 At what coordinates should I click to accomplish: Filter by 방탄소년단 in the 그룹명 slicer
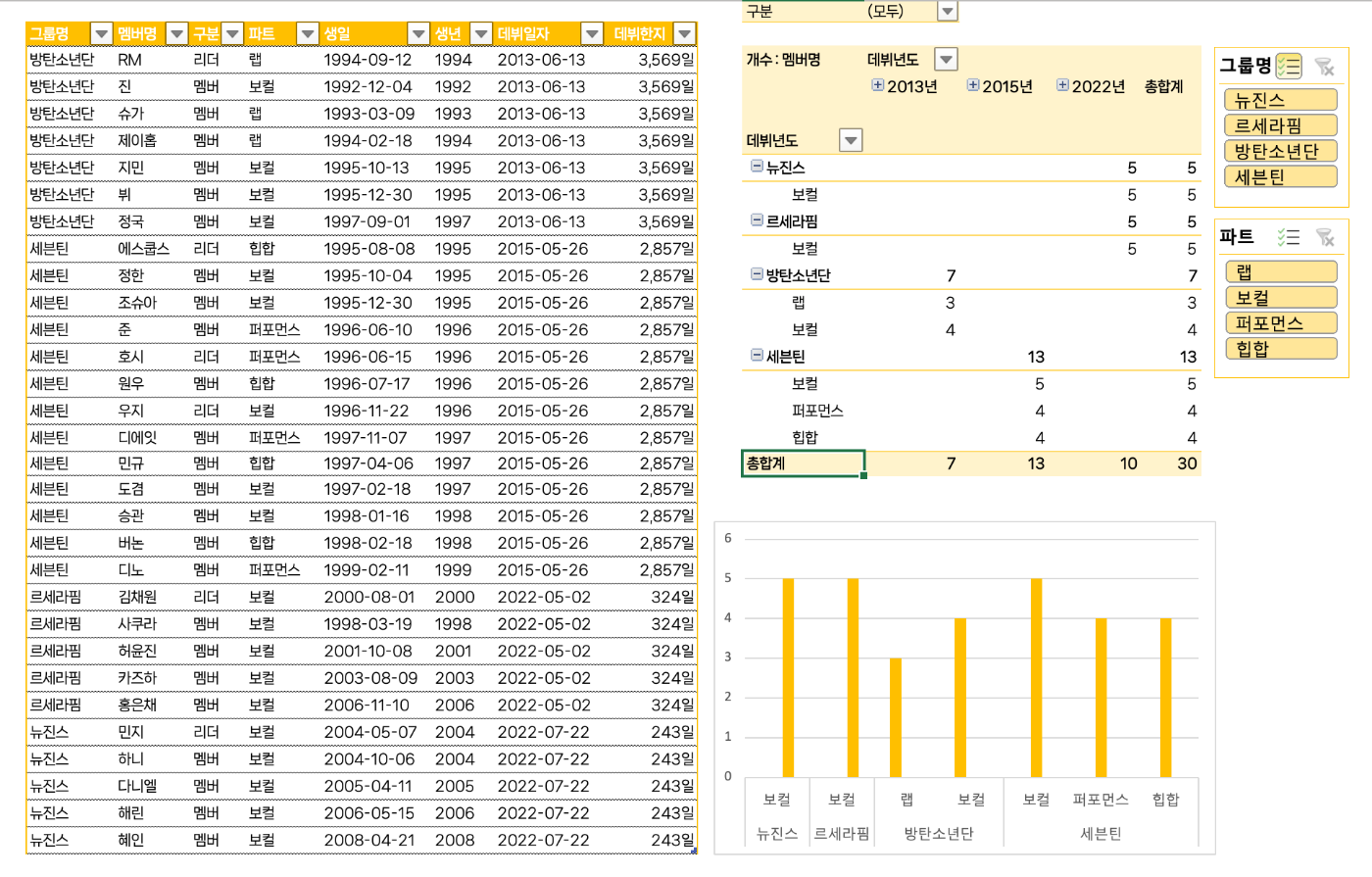pyautogui.click(x=1281, y=151)
